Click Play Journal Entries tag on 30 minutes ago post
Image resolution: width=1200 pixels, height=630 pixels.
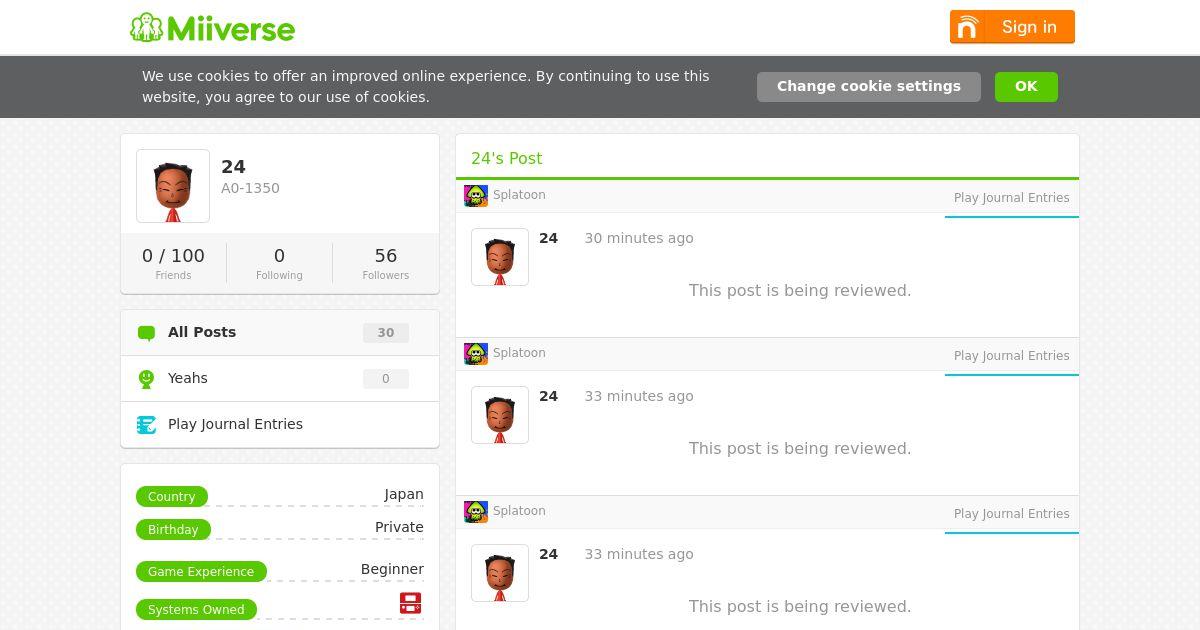pos(1012,198)
